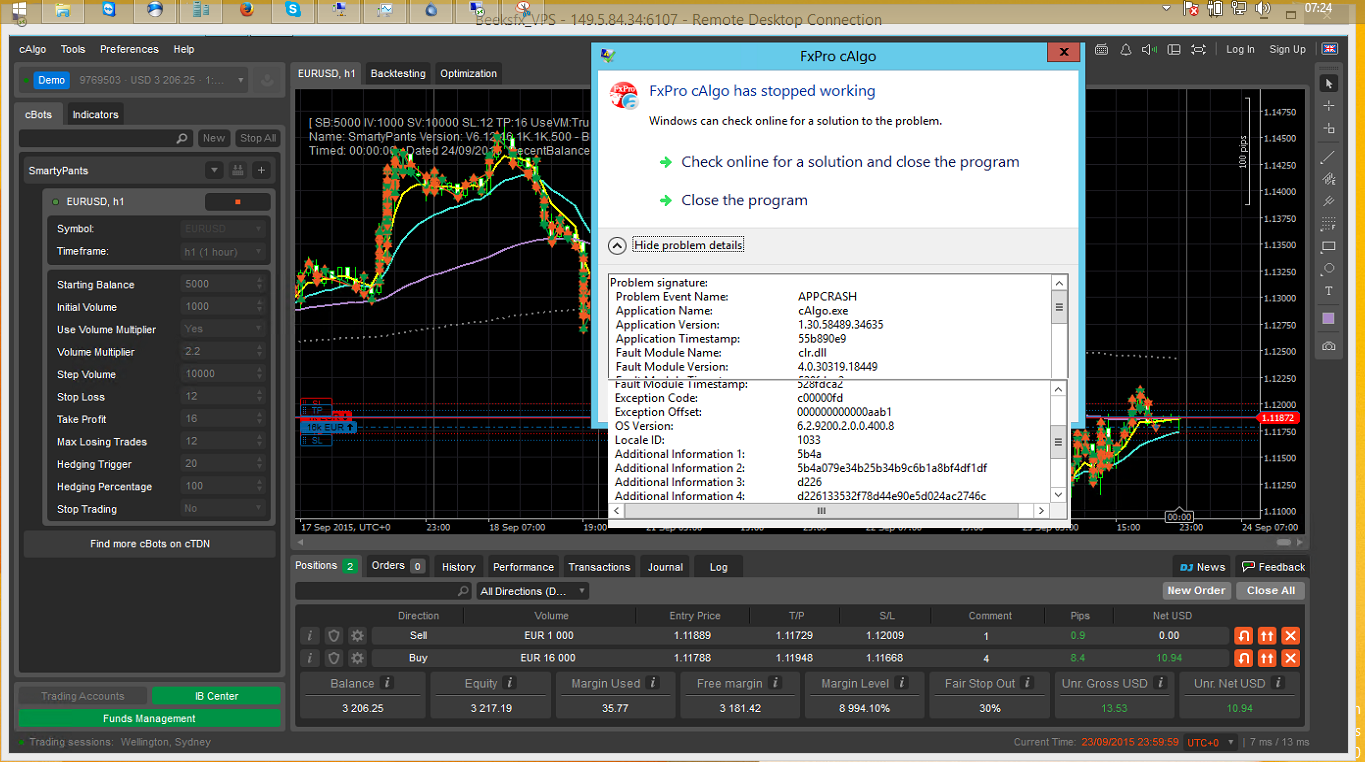Open the Tools menu
1365x762 pixels.
(73, 49)
